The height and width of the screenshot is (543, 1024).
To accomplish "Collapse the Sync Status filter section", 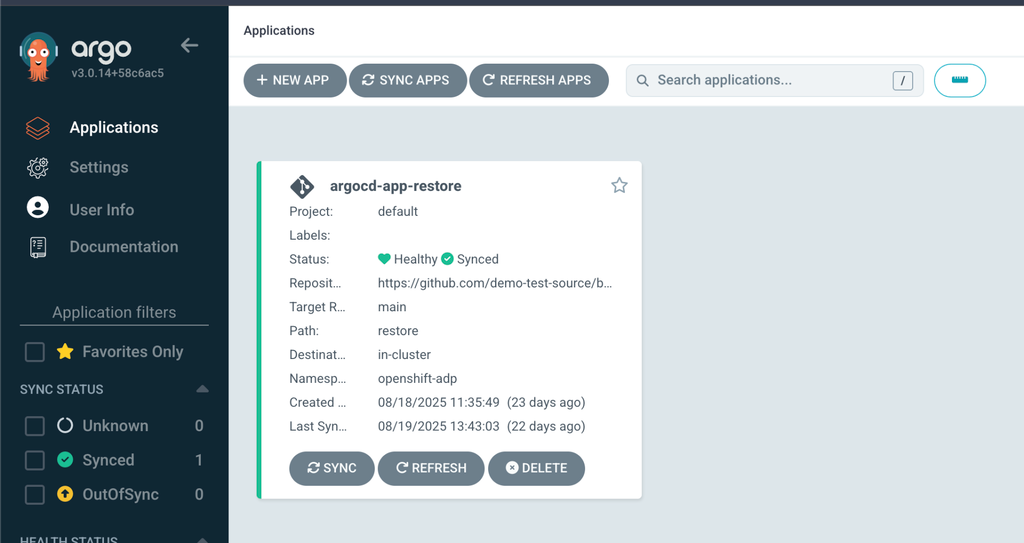I will (x=202, y=389).
